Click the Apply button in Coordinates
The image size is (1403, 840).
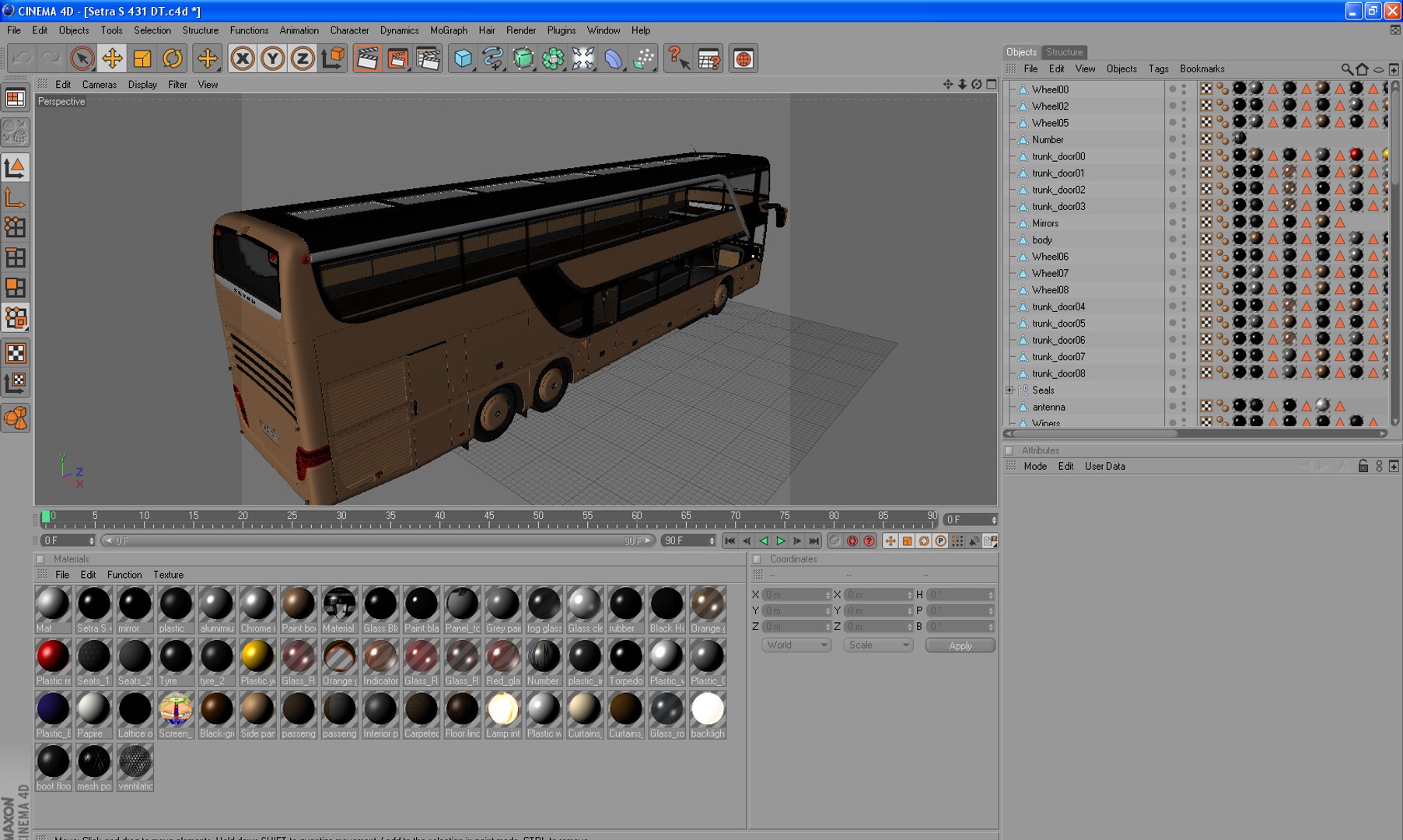960,646
